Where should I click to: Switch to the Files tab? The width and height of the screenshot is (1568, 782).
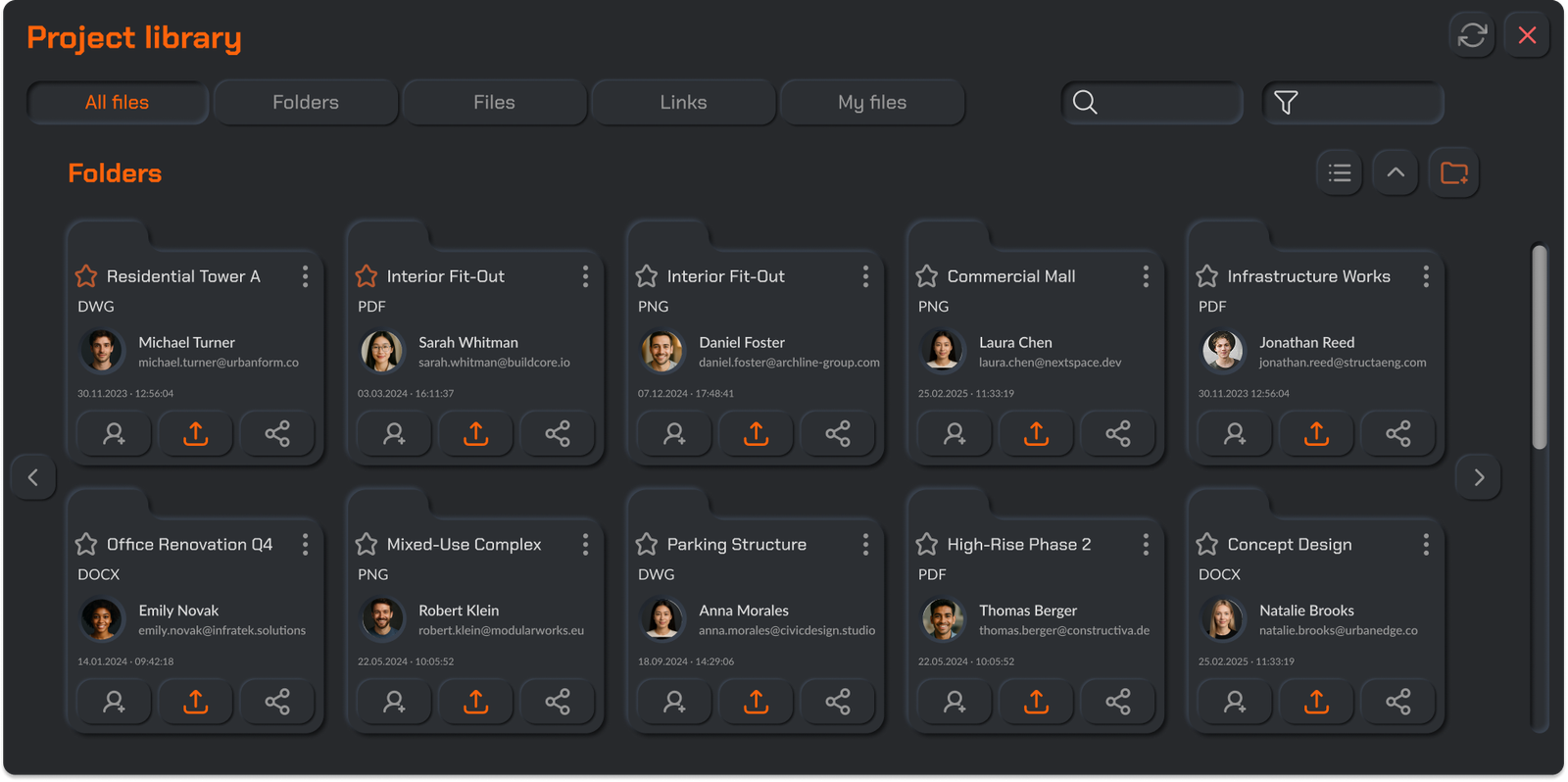[495, 102]
